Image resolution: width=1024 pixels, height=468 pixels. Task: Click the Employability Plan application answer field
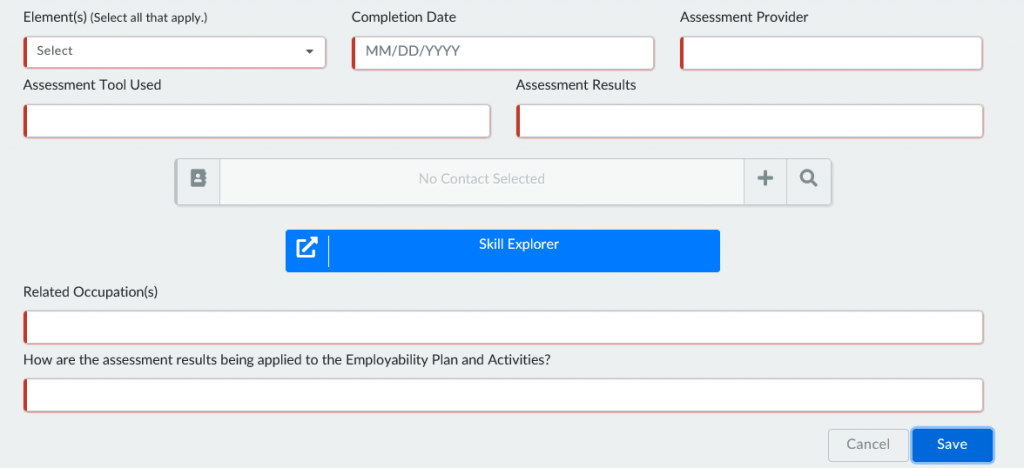click(503, 394)
